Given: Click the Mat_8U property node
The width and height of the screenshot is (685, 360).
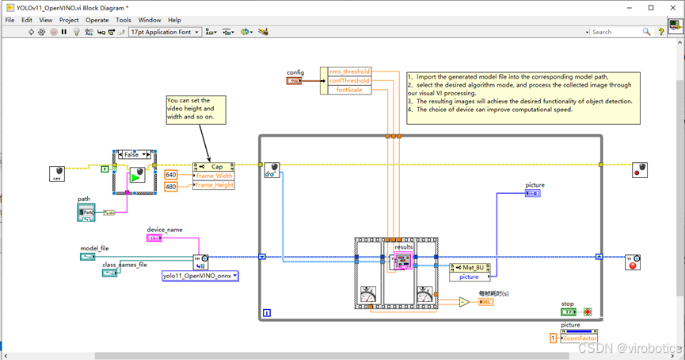Looking at the screenshot, I should click(x=470, y=267).
